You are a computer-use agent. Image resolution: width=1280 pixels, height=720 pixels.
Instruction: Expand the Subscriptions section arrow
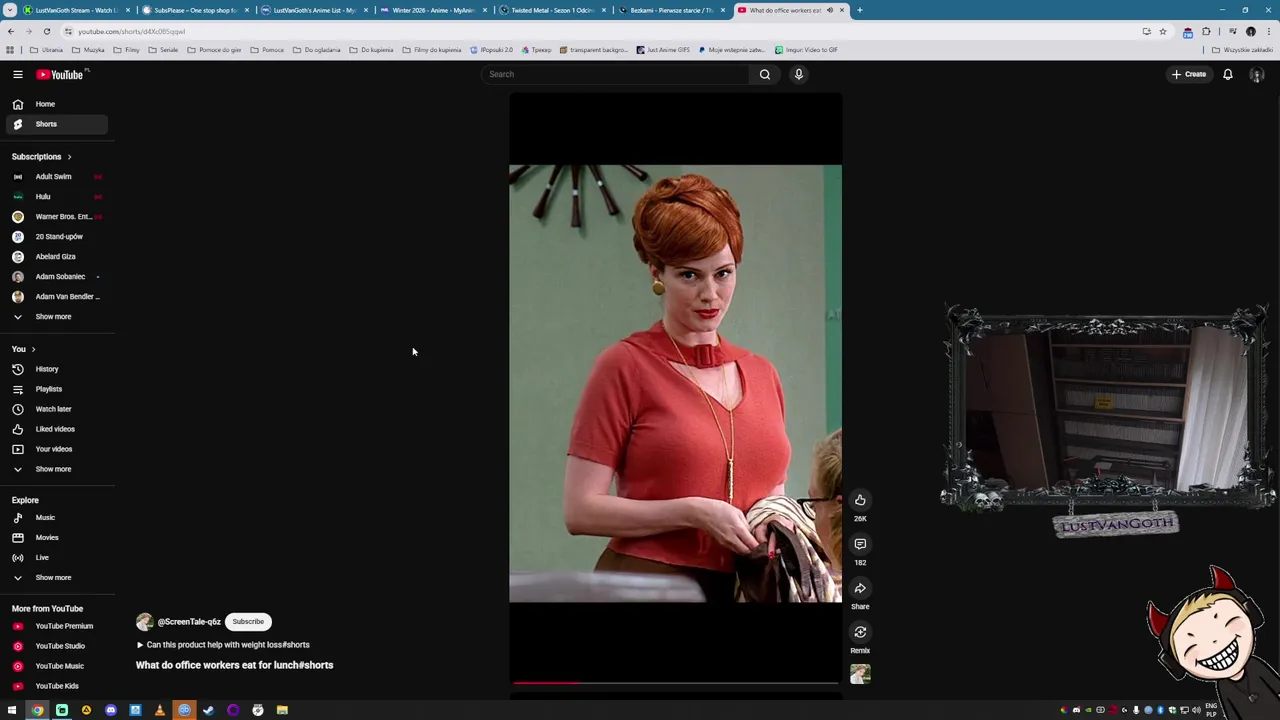[69, 157]
